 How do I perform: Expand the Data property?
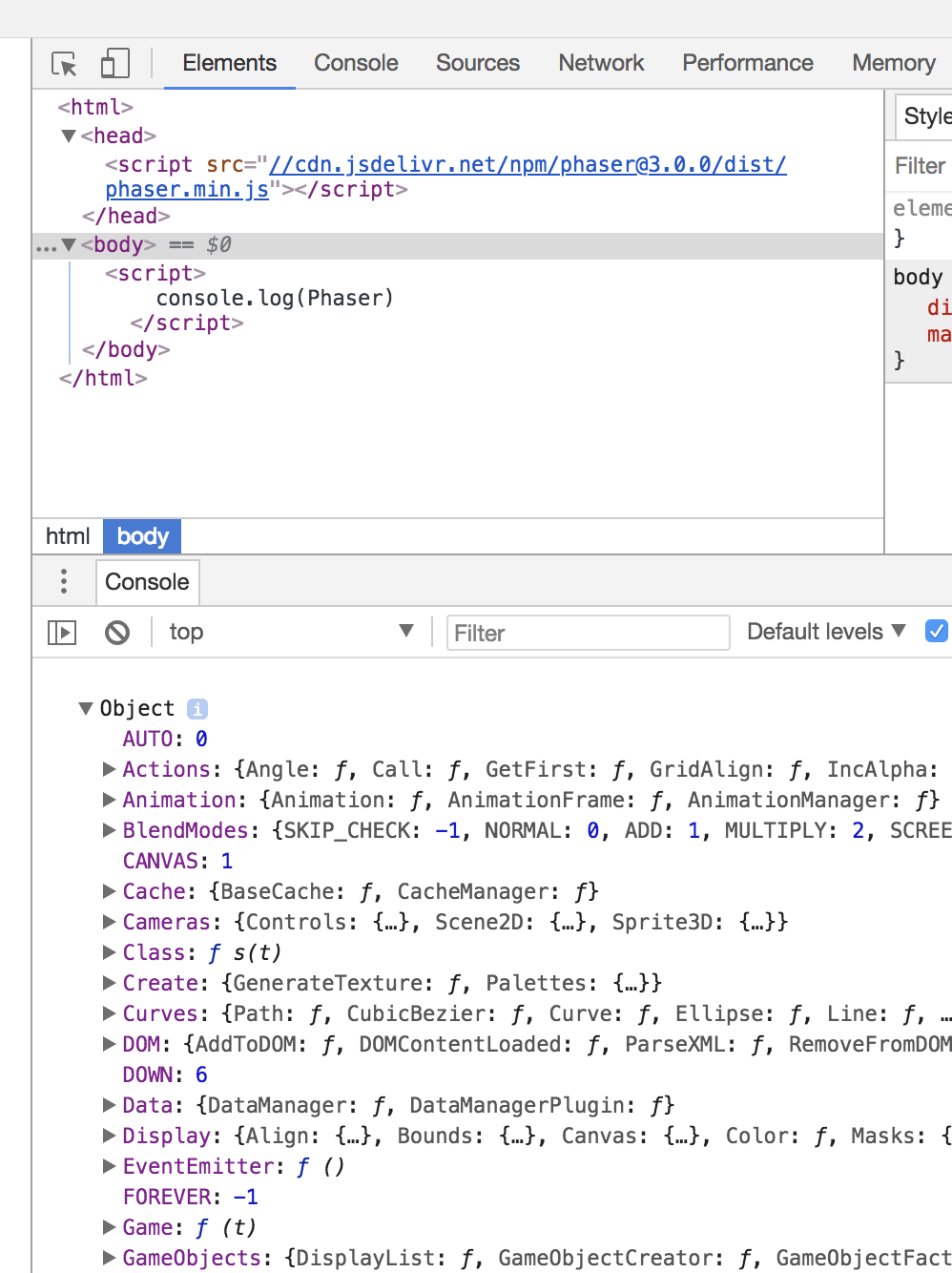pos(110,1105)
